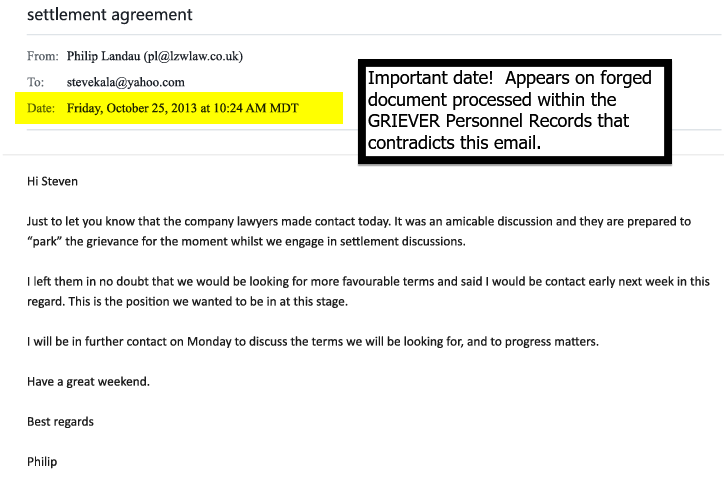Image resolution: width=724 pixels, height=480 pixels.
Task: Click the 'Best regards' closing line
Action: tap(60, 422)
